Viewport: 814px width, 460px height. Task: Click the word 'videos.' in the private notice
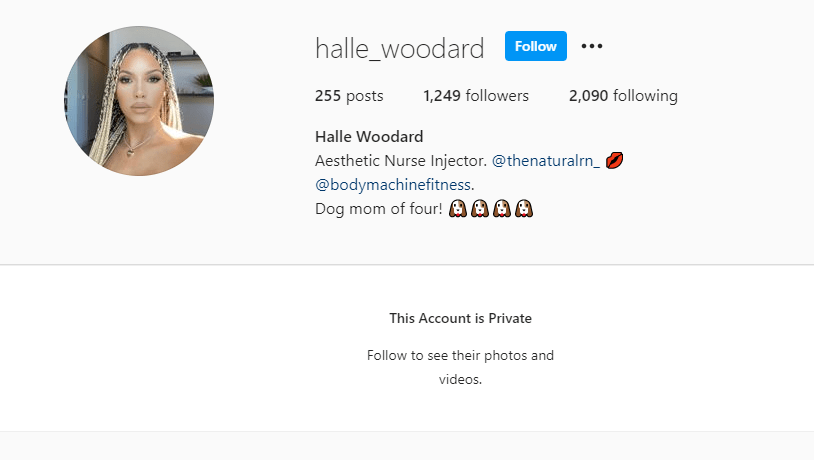[x=460, y=380]
